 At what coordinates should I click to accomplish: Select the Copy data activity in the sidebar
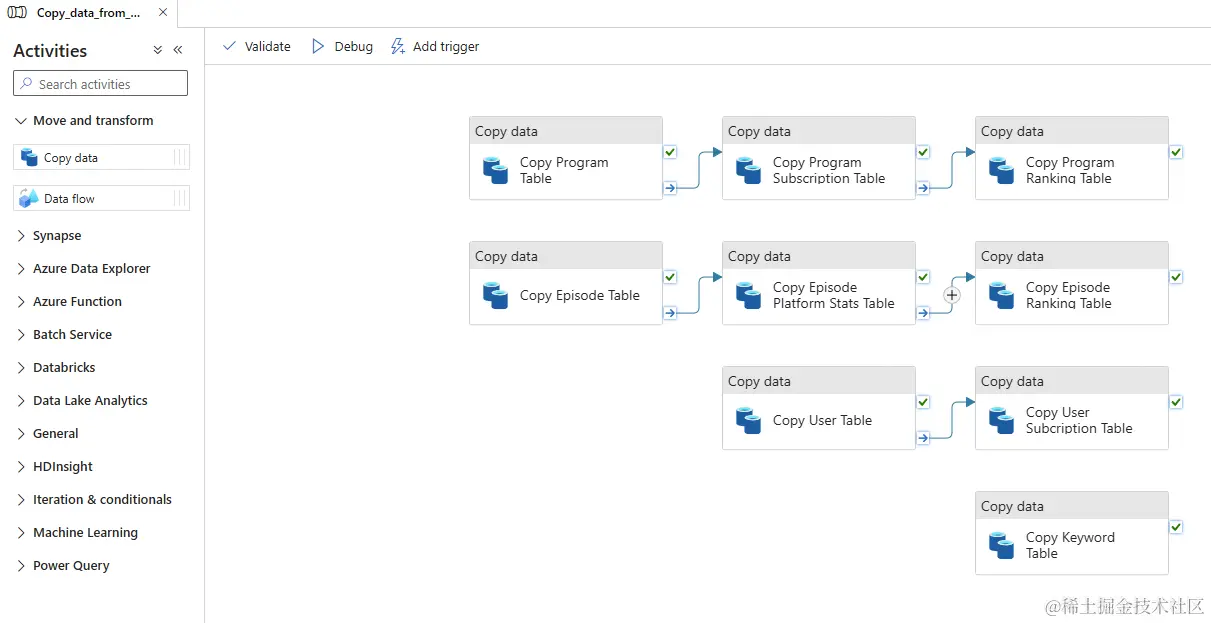tap(101, 157)
